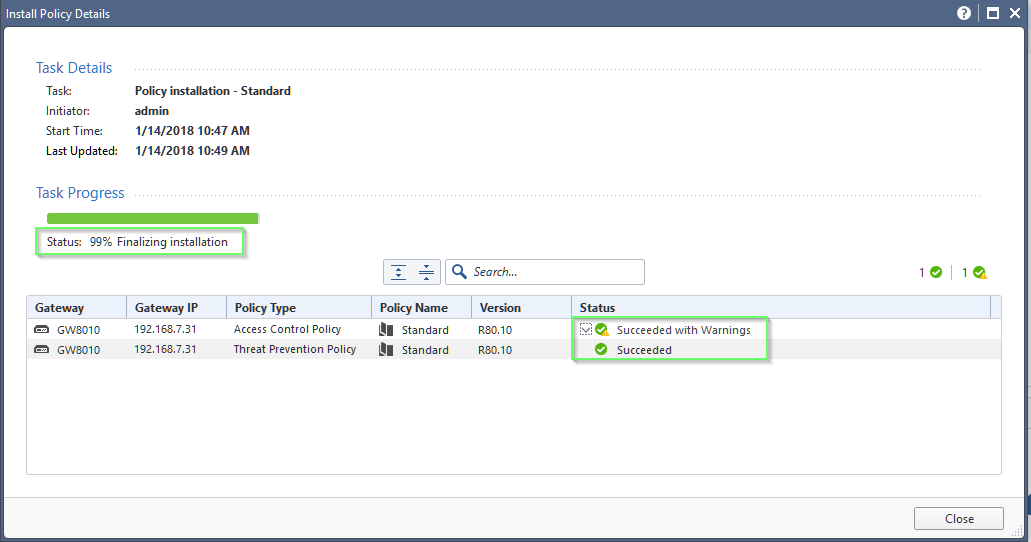The width and height of the screenshot is (1031, 542).
Task: Sort by the Version column header
Action: [x=521, y=307]
